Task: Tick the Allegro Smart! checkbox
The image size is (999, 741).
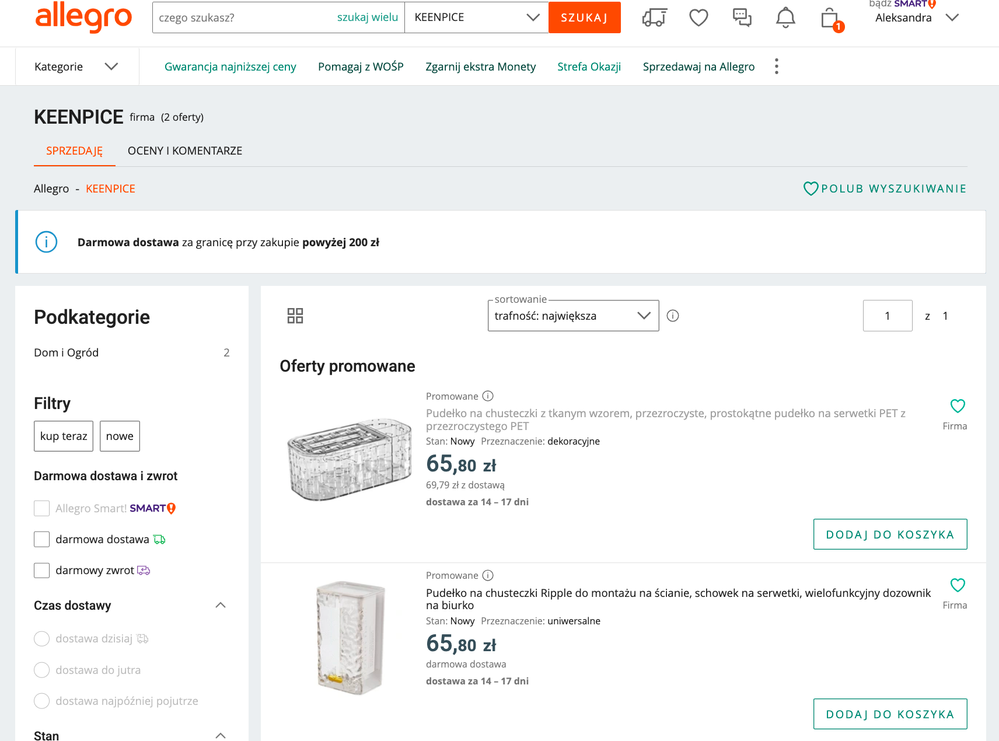Action: click(41, 508)
